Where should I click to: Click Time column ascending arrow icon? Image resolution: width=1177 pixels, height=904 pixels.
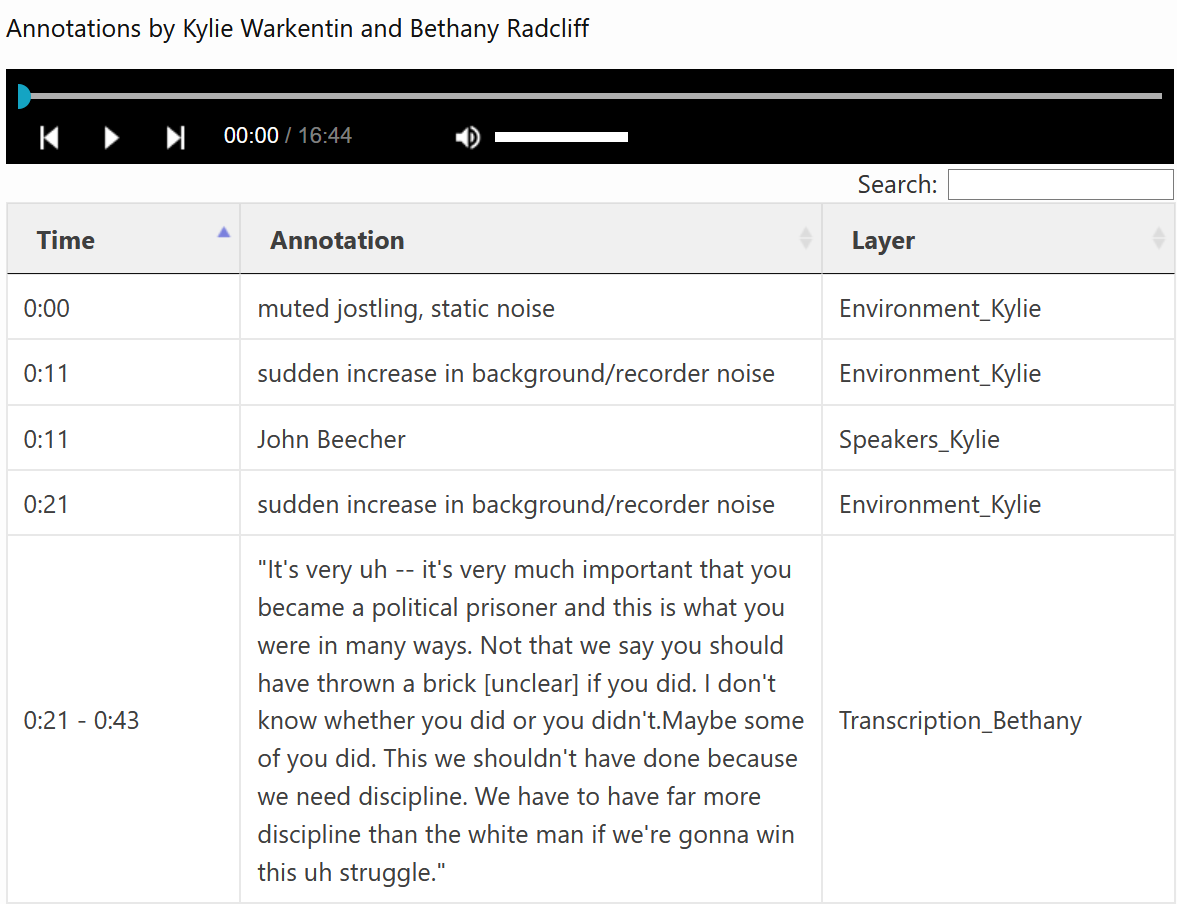224,233
